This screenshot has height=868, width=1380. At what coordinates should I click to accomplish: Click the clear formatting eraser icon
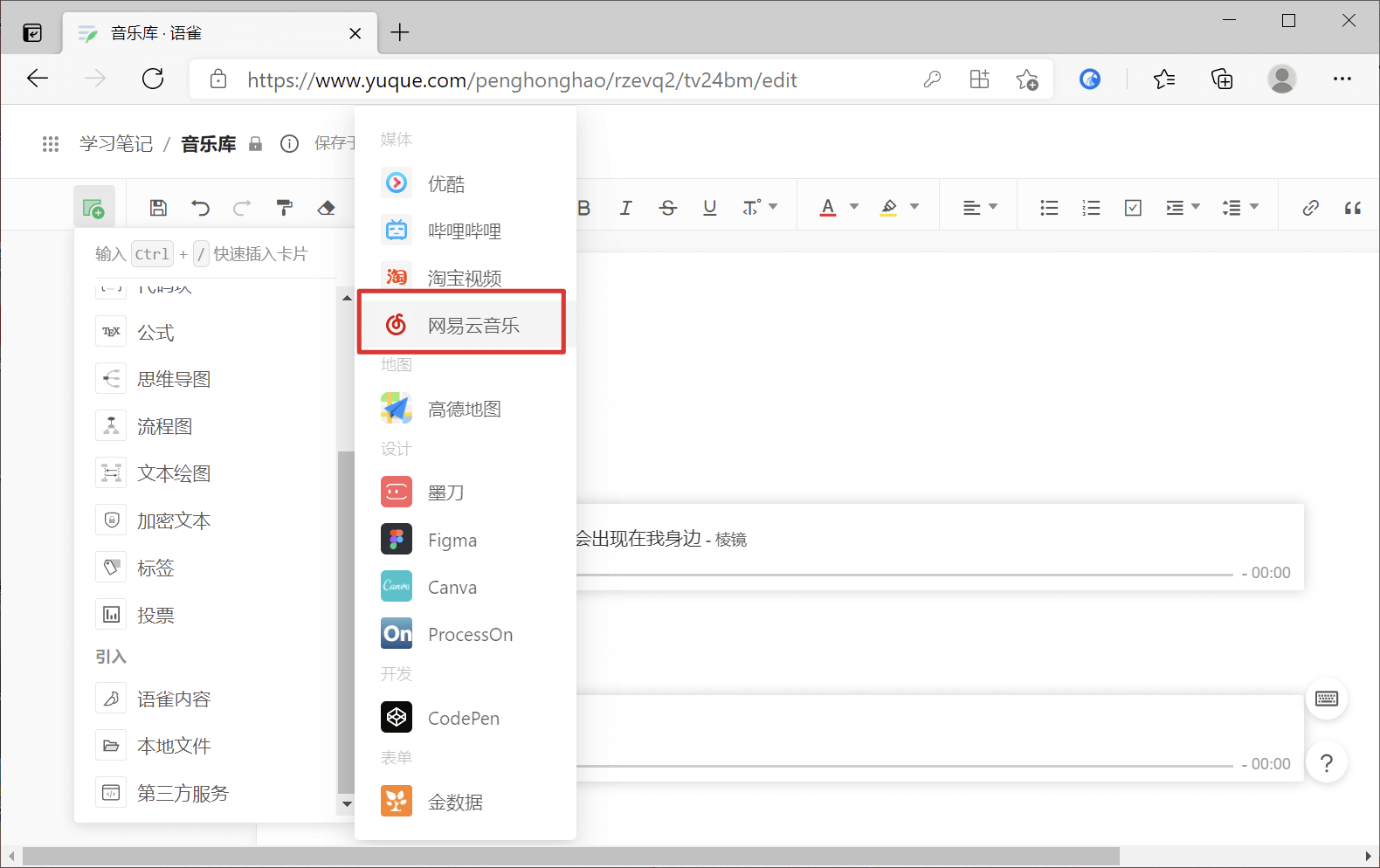pos(326,208)
